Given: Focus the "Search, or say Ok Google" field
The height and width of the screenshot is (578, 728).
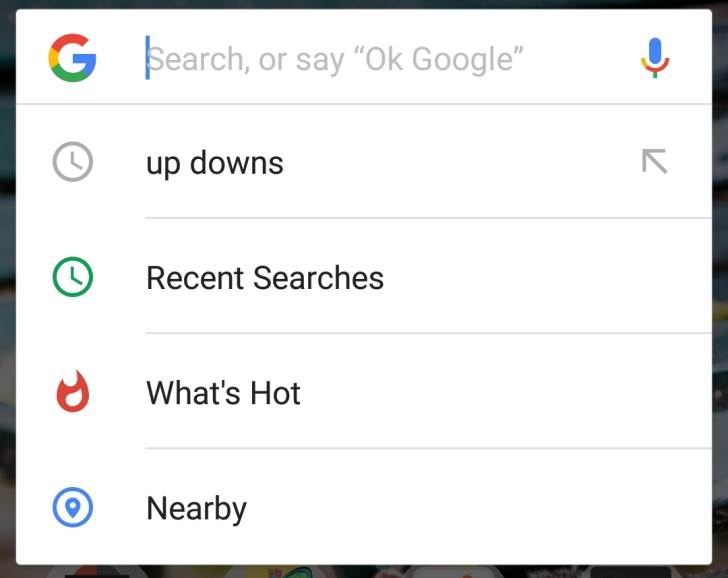Looking at the screenshot, I should [x=380, y=58].
